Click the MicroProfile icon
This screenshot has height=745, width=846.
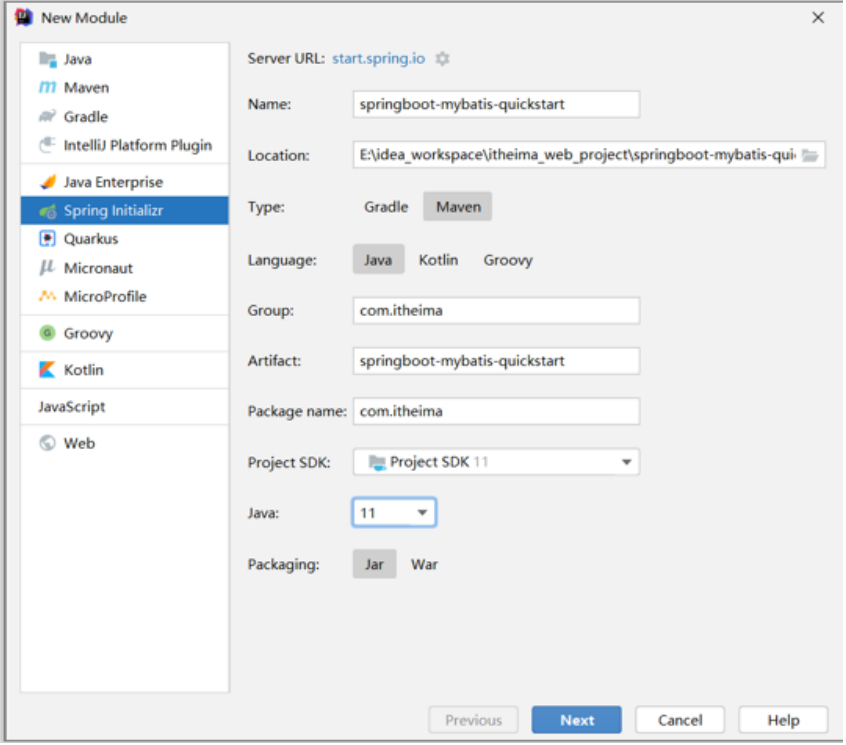click(47, 296)
